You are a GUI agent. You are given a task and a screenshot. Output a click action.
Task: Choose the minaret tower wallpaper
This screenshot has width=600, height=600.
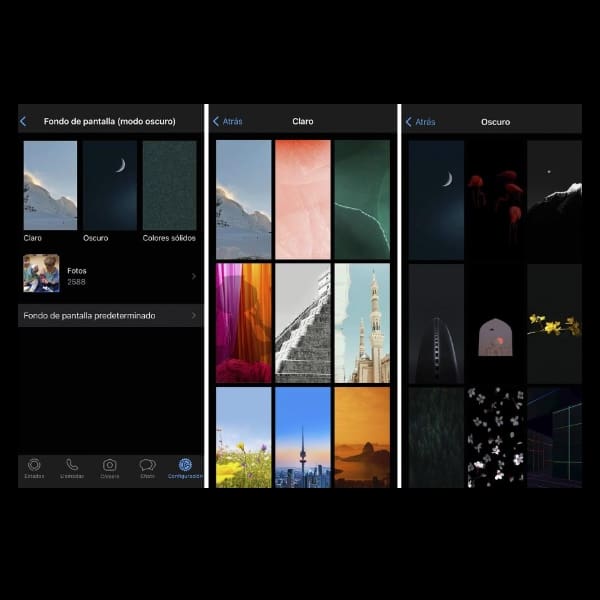(362, 323)
